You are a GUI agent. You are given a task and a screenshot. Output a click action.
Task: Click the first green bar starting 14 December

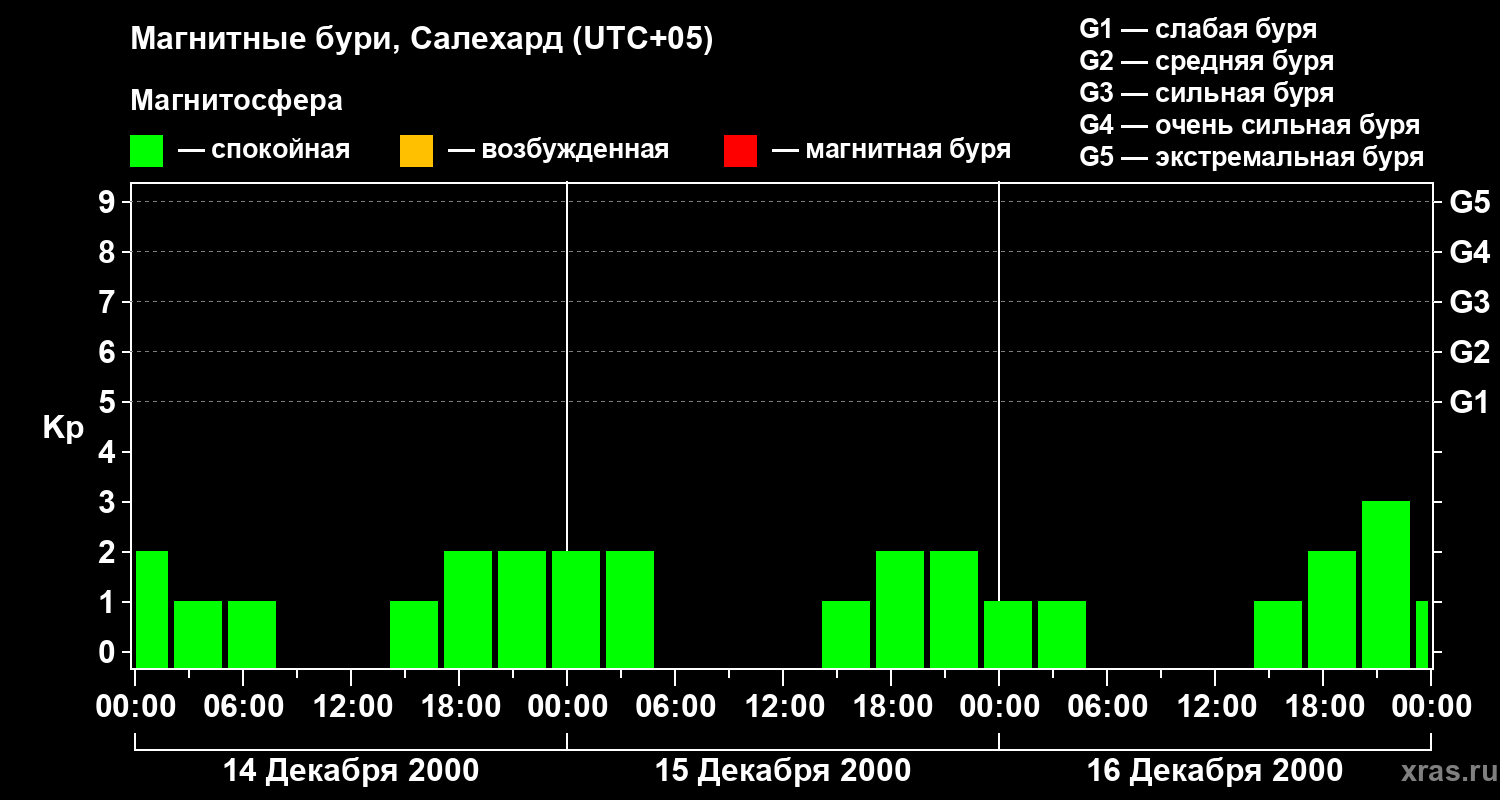(x=151, y=609)
